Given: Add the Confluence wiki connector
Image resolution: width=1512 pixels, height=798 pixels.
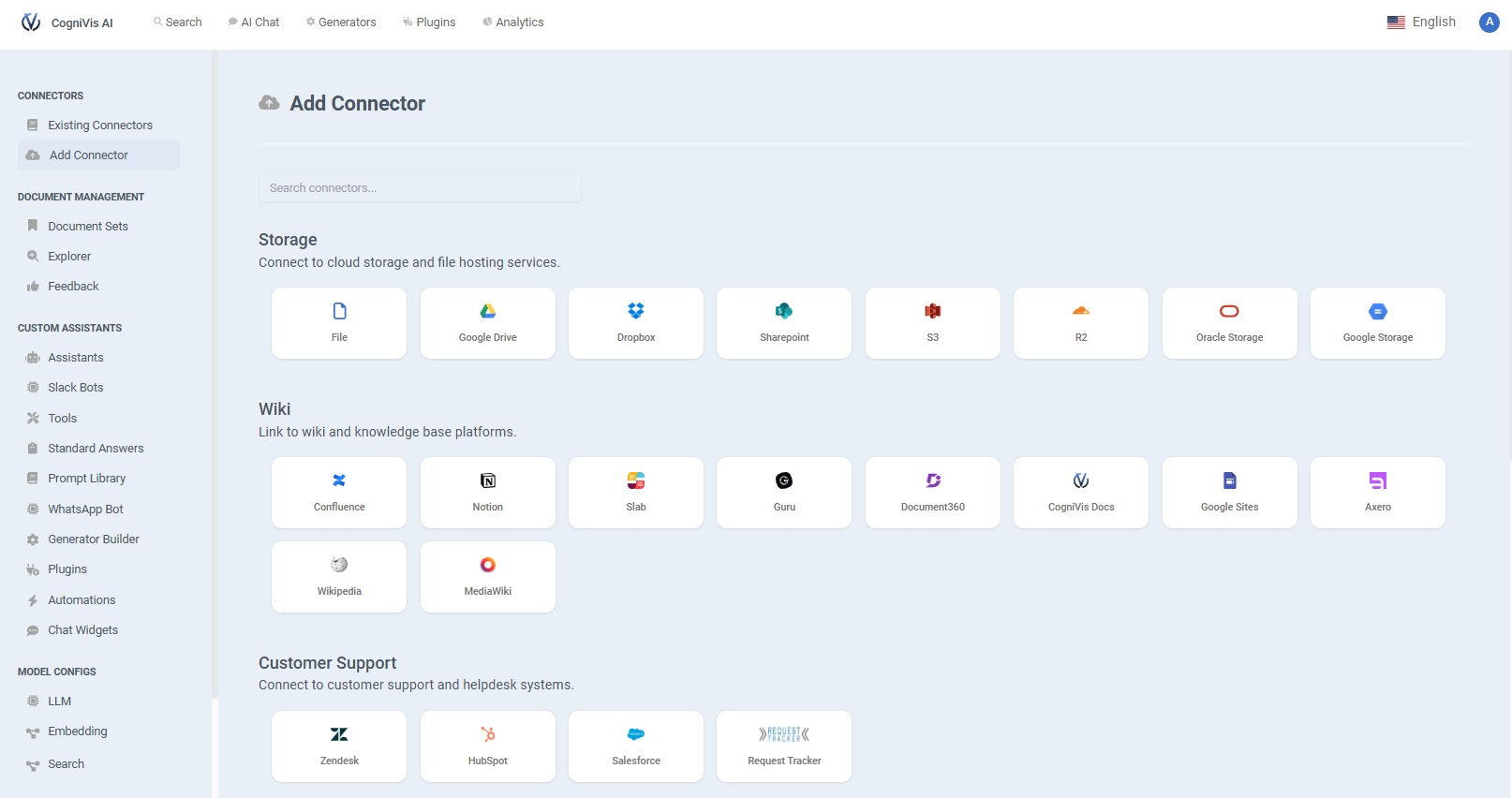Looking at the screenshot, I should 339,493.
